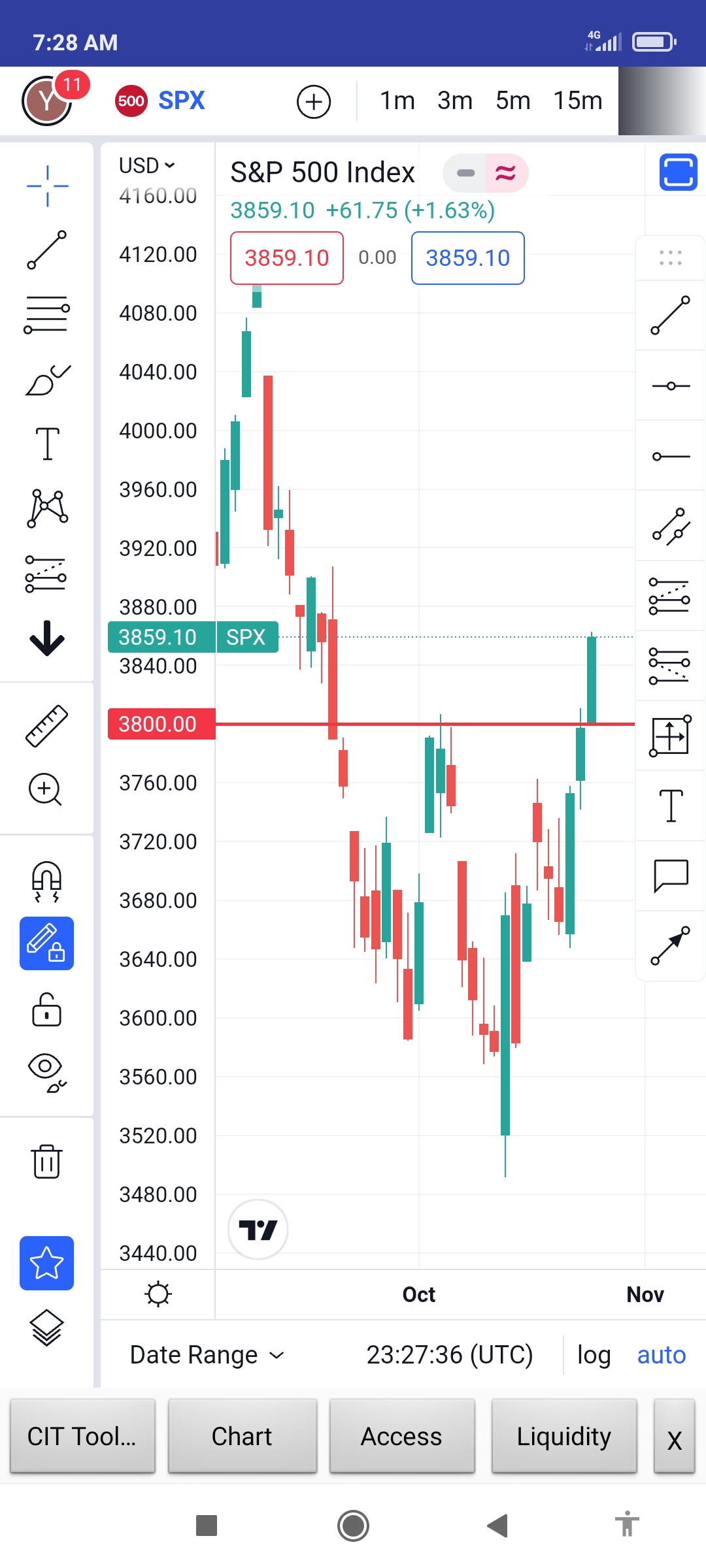Click the red 3800.00 price line label
Screen dimensions: 706x1568
[x=161, y=724]
